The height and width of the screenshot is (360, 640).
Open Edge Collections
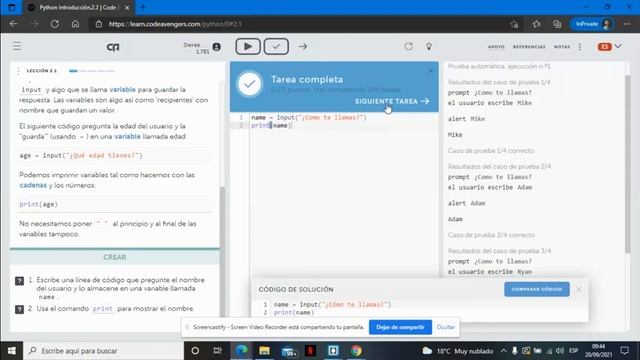pos(557,24)
